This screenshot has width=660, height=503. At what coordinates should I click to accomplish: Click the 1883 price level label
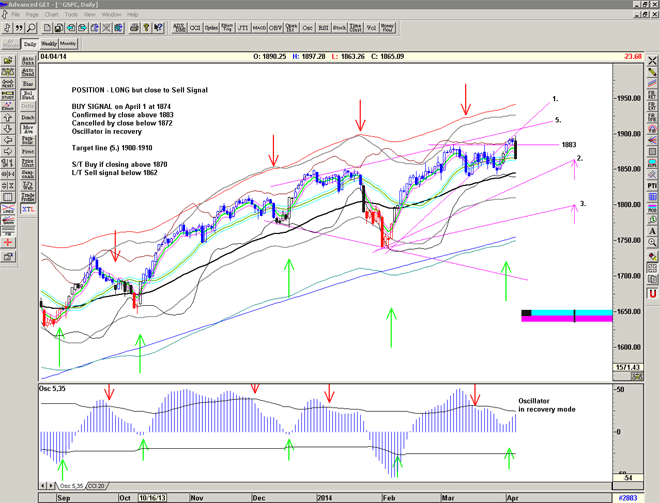coord(568,144)
